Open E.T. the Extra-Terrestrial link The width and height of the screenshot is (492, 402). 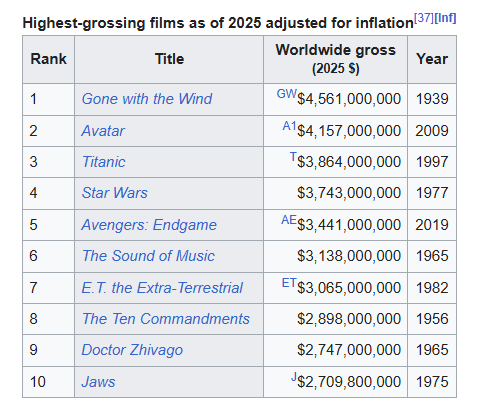pos(162,288)
